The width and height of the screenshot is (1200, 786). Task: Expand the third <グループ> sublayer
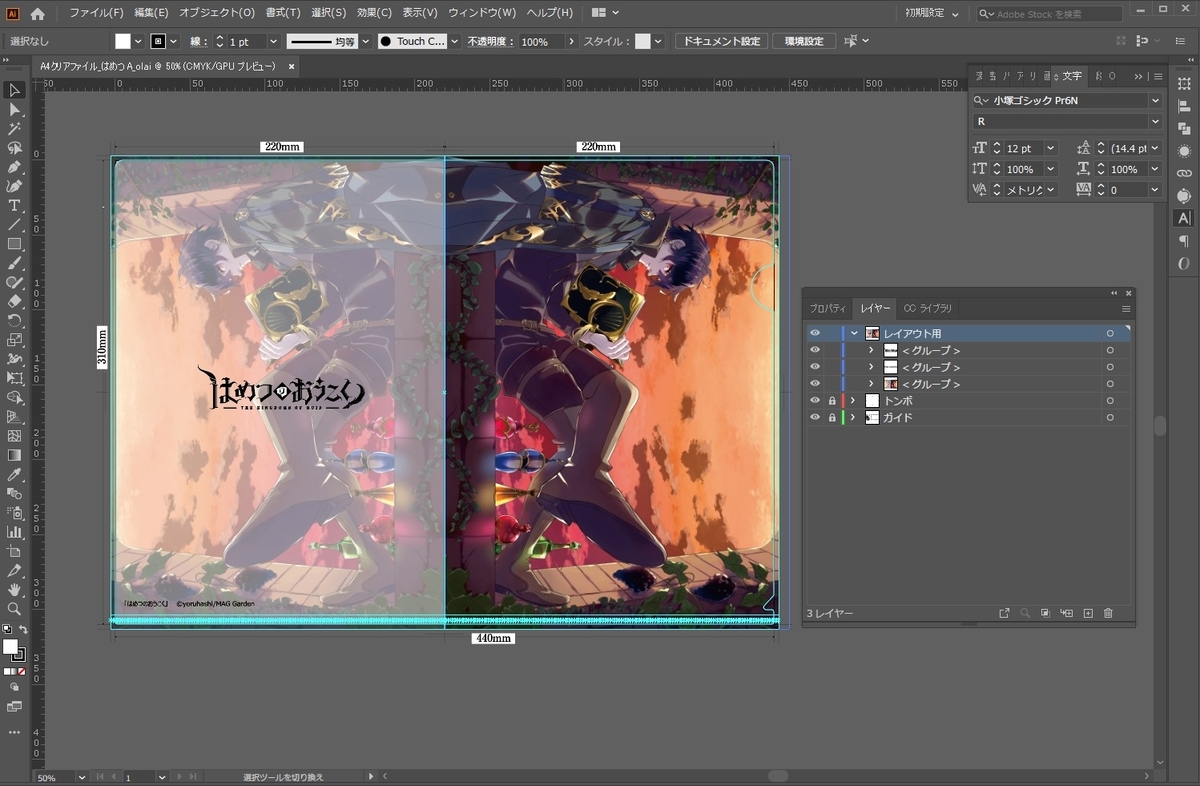871,384
